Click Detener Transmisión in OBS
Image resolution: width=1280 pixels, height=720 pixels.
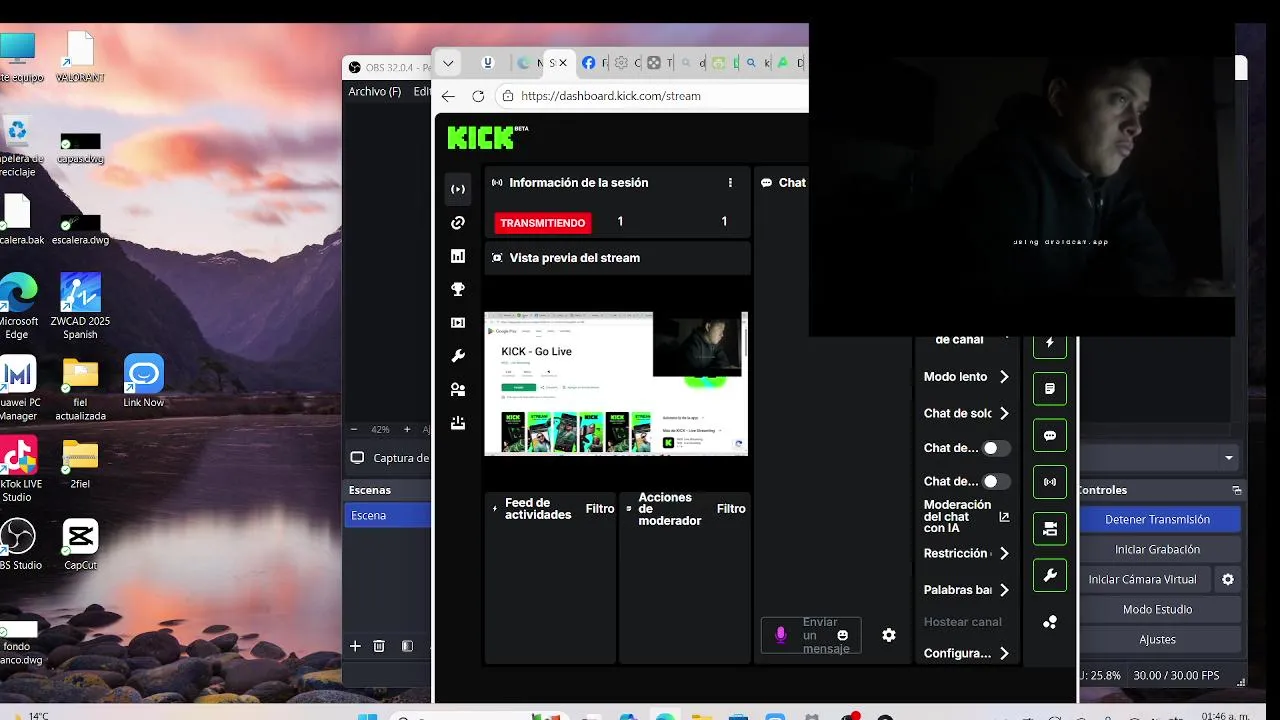(1158, 519)
